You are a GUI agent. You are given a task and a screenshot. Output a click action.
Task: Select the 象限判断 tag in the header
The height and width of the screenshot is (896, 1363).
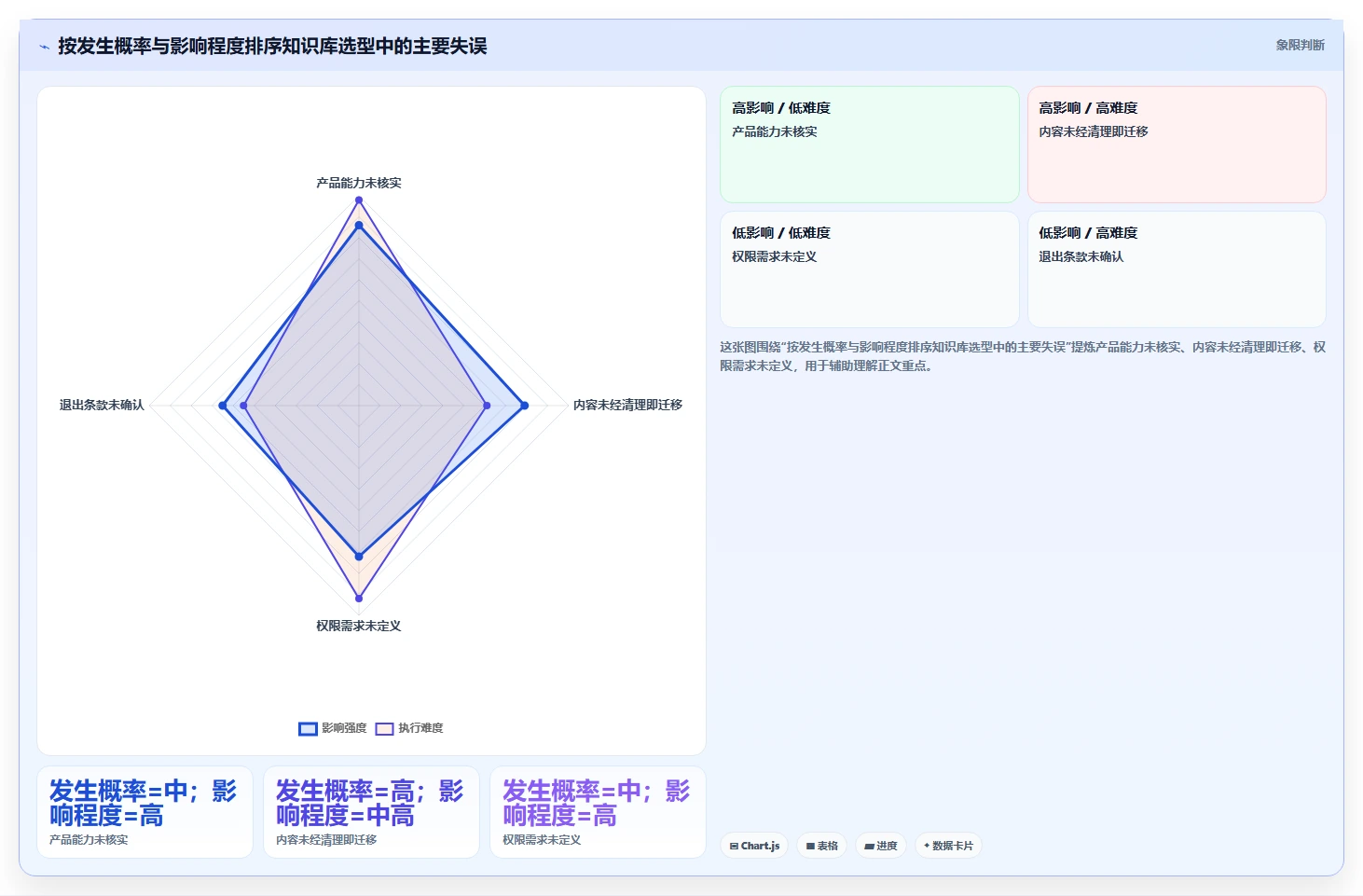point(1300,45)
